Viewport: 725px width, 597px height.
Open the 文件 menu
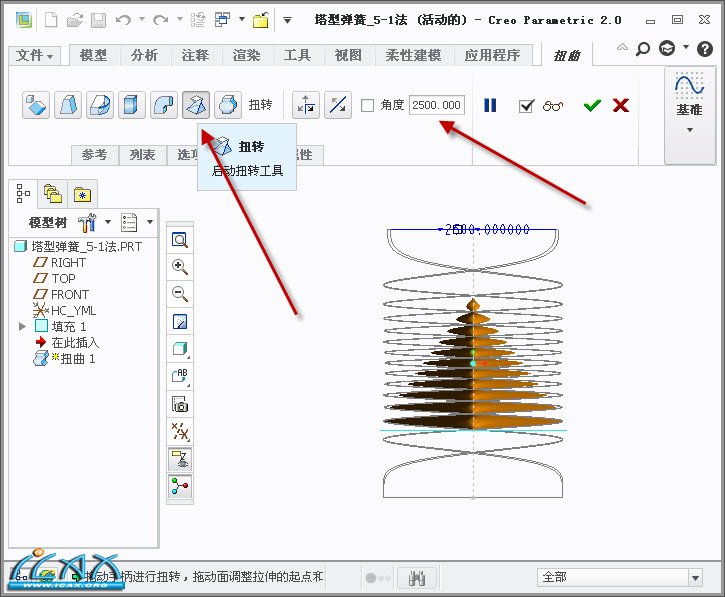pyautogui.click(x=36, y=56)
